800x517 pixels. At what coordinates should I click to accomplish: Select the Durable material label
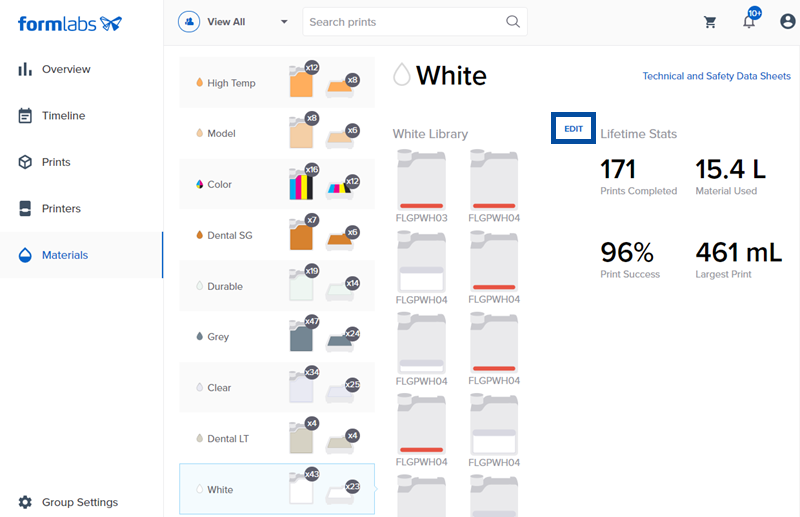click(225, 286)
